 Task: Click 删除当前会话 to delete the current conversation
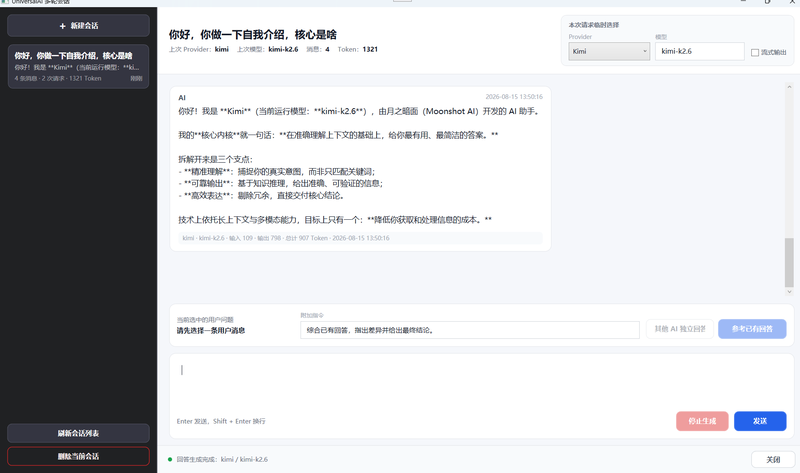click(78, 456)
